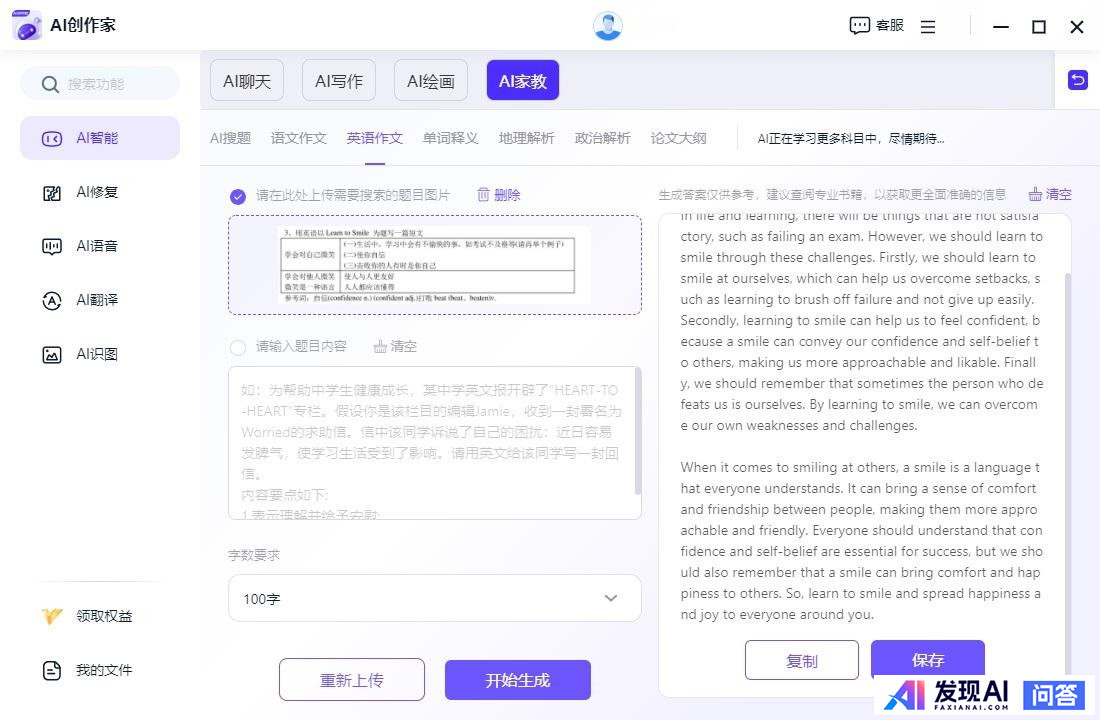Screen dimensions: 1100x720
Task: Click the 开始生成 button
Action: point(517,680)
